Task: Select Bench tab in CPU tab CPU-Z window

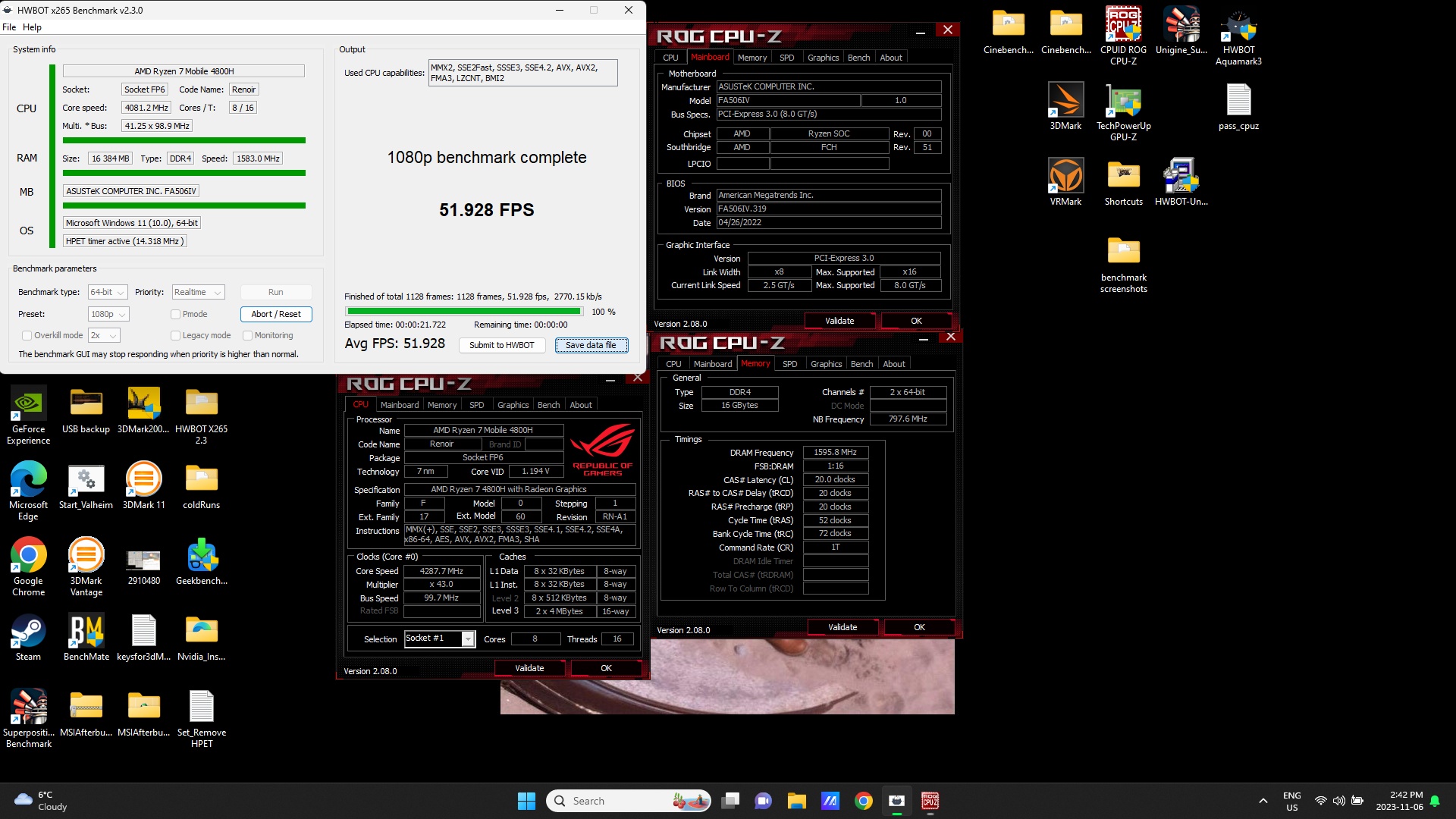Action: 548,405
